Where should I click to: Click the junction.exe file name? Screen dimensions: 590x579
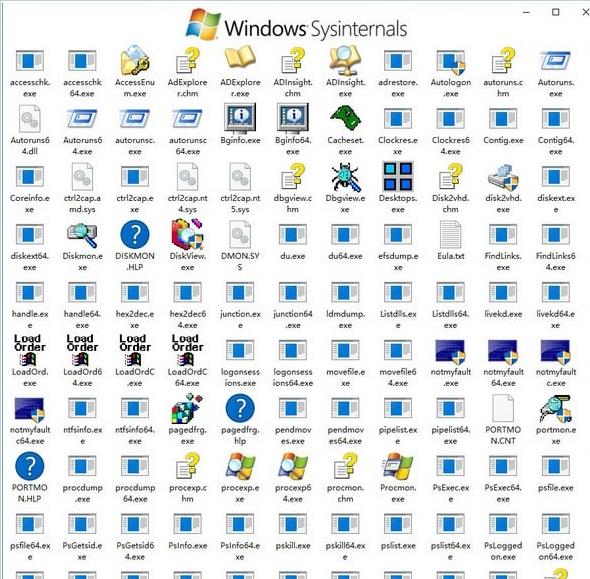pos(240,319)
